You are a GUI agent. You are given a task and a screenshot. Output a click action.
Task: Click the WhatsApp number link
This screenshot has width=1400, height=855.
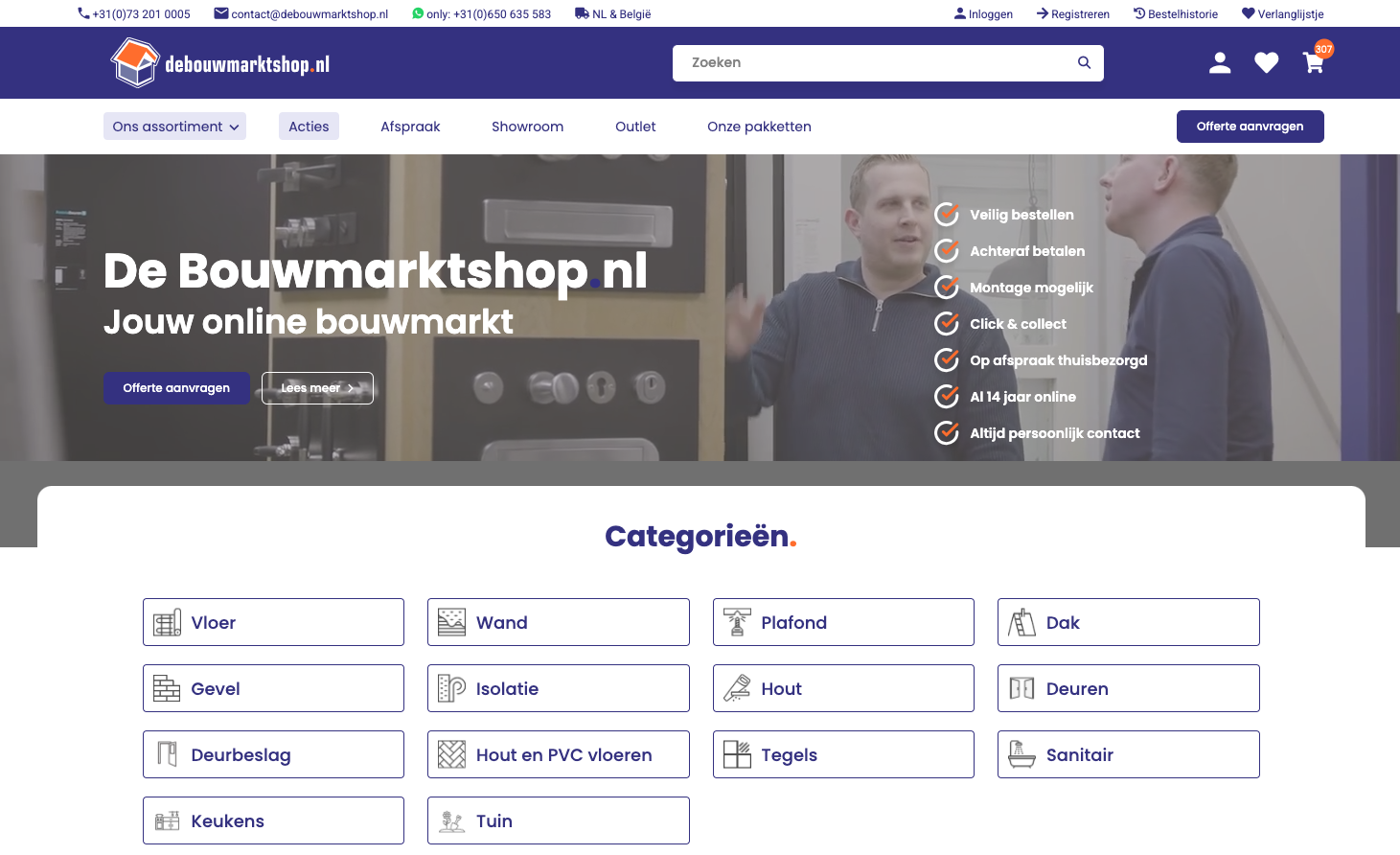tap(481, 14)
